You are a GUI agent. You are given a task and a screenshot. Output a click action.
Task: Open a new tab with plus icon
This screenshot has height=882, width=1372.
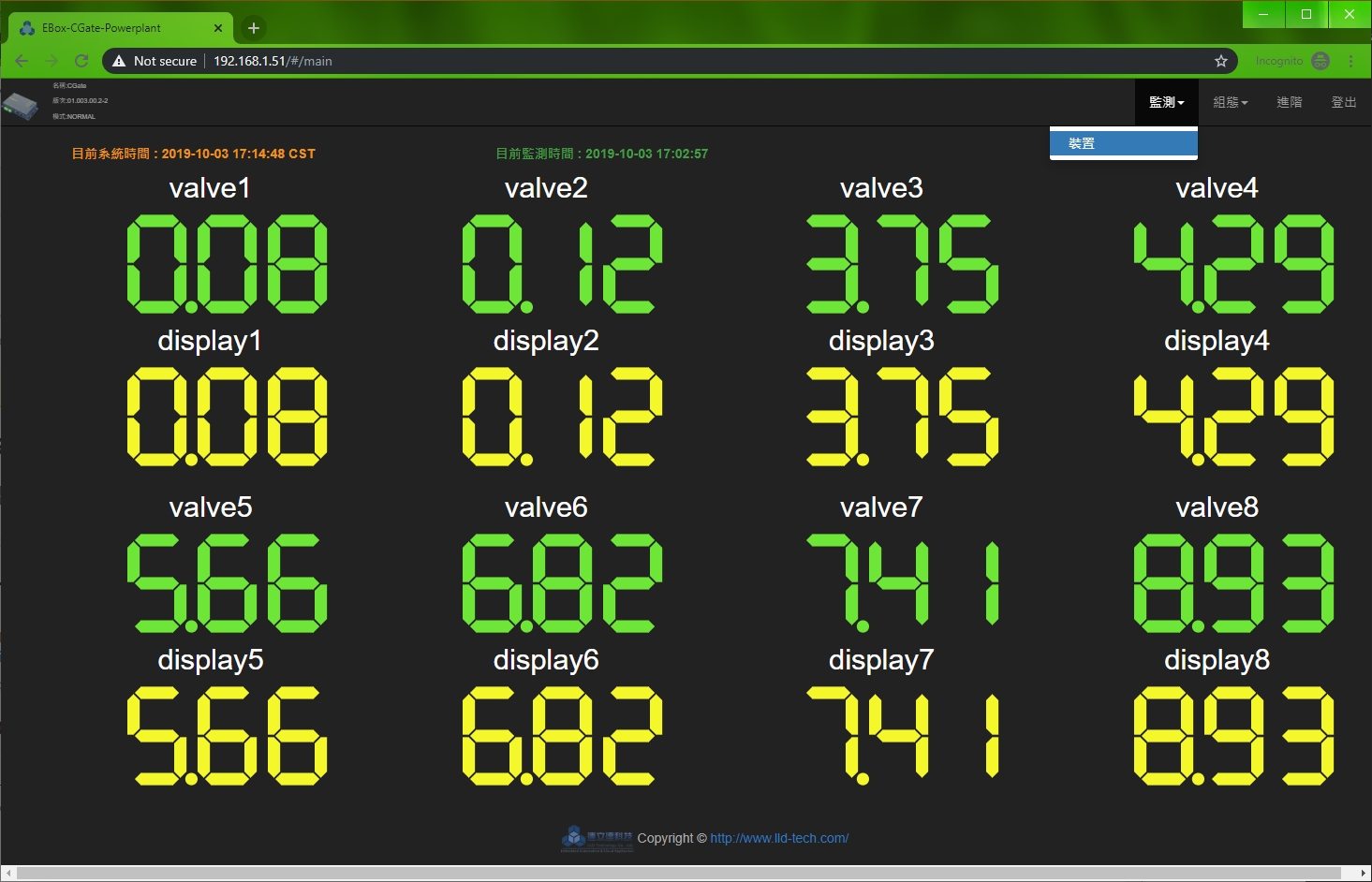[x=254, y=28]
